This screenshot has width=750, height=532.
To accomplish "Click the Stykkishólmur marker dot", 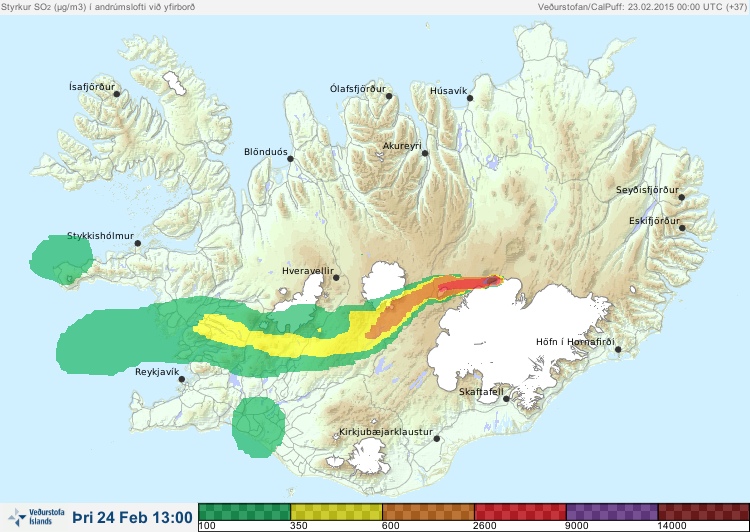I will pos(138,243).
